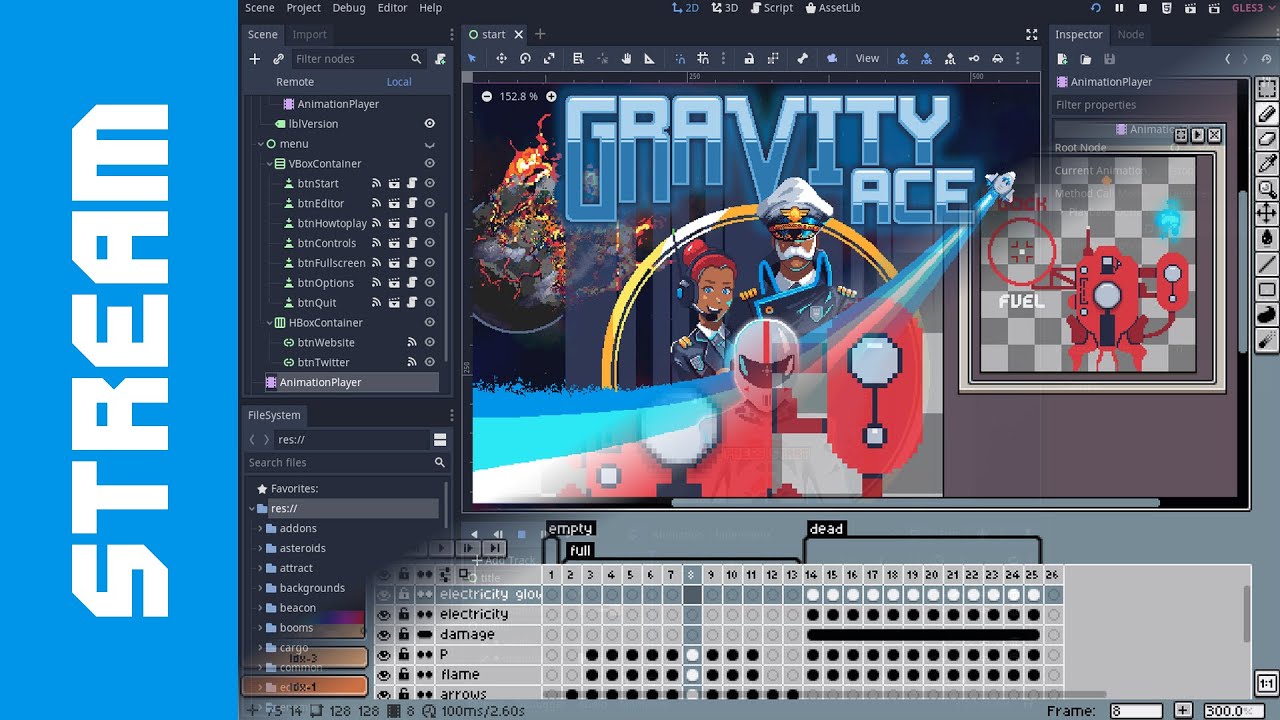Toggle the lock on the electricity layer
This screenshot has height=720, width=1280.
(404, 614)
